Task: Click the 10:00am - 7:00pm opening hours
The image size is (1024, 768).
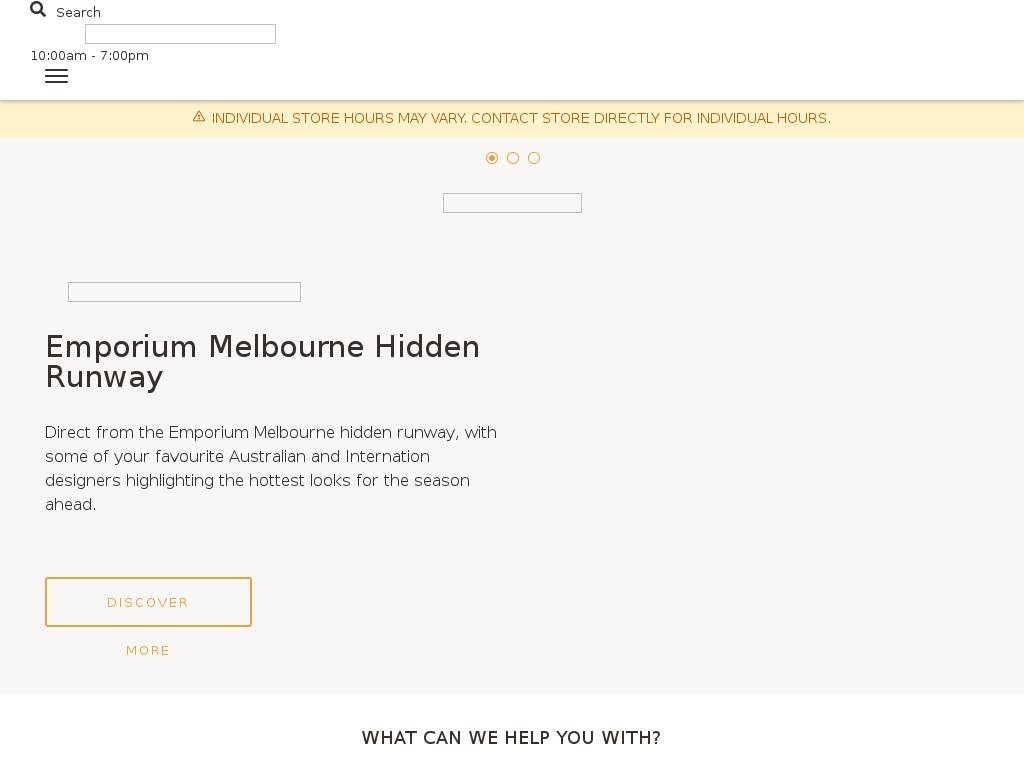Action: coord(89,56)
